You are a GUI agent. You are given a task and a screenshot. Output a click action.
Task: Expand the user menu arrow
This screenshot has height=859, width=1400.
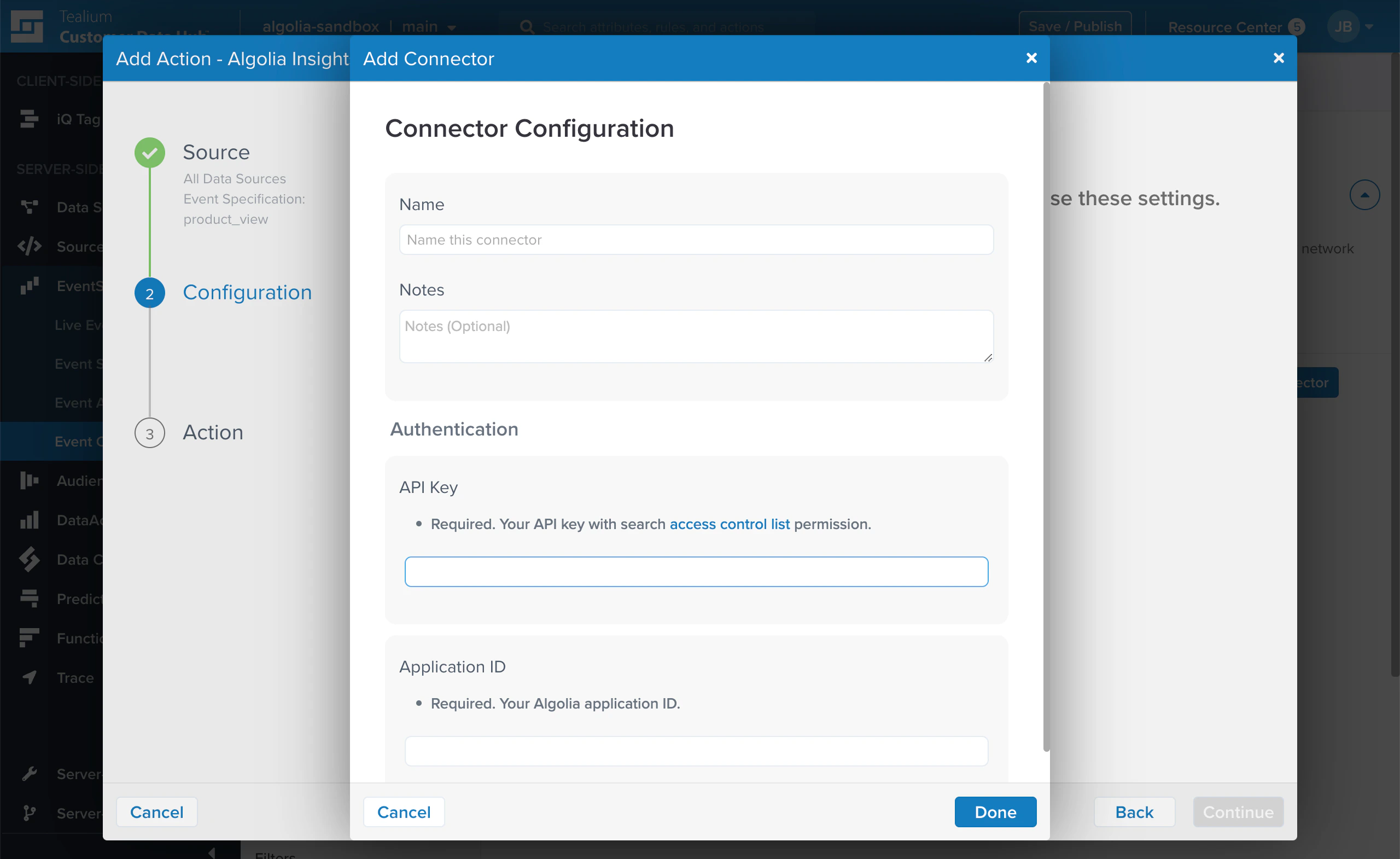click(1369, 27)
